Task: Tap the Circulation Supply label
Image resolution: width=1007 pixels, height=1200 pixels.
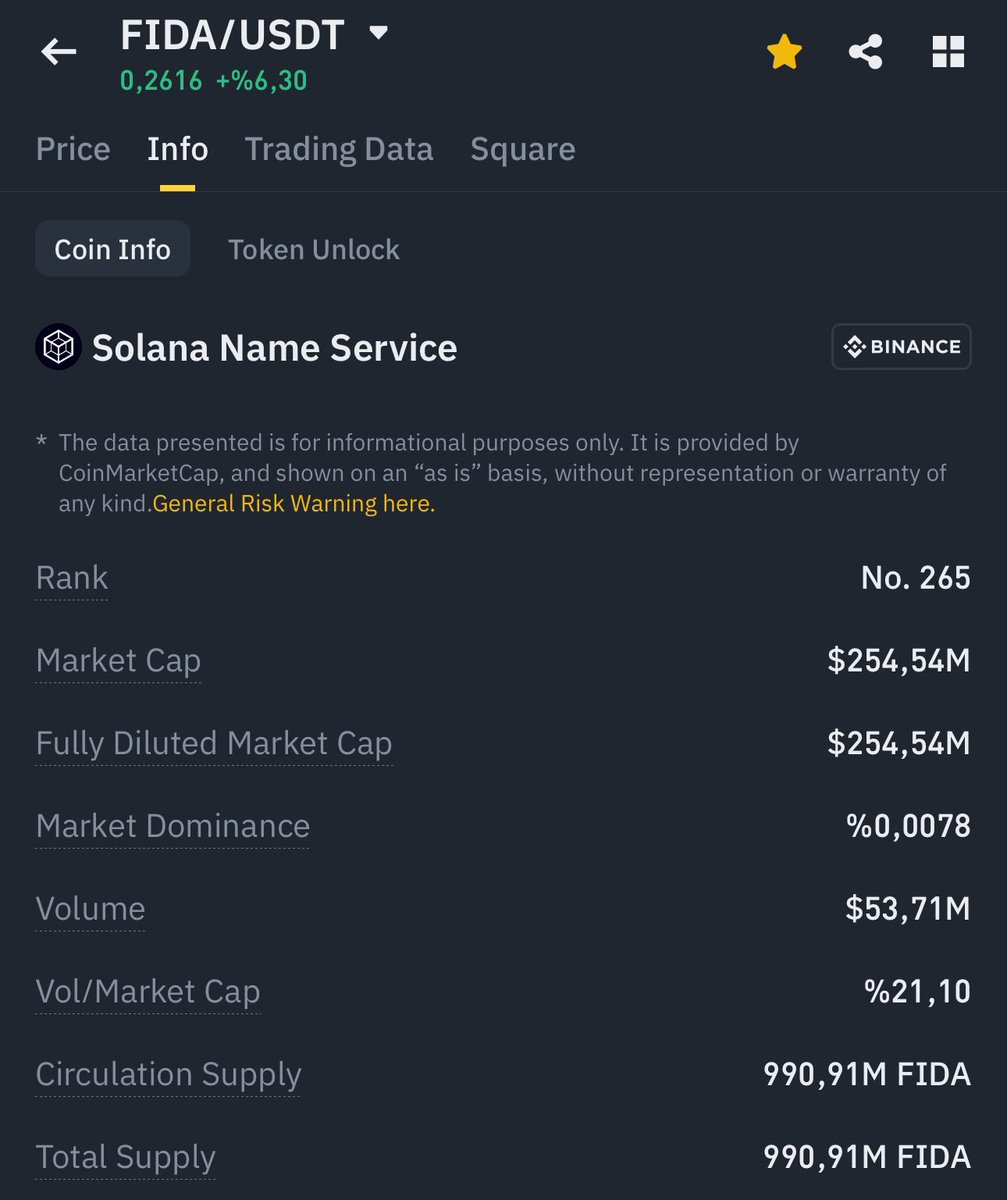Action: click(x=168, y=1074)
